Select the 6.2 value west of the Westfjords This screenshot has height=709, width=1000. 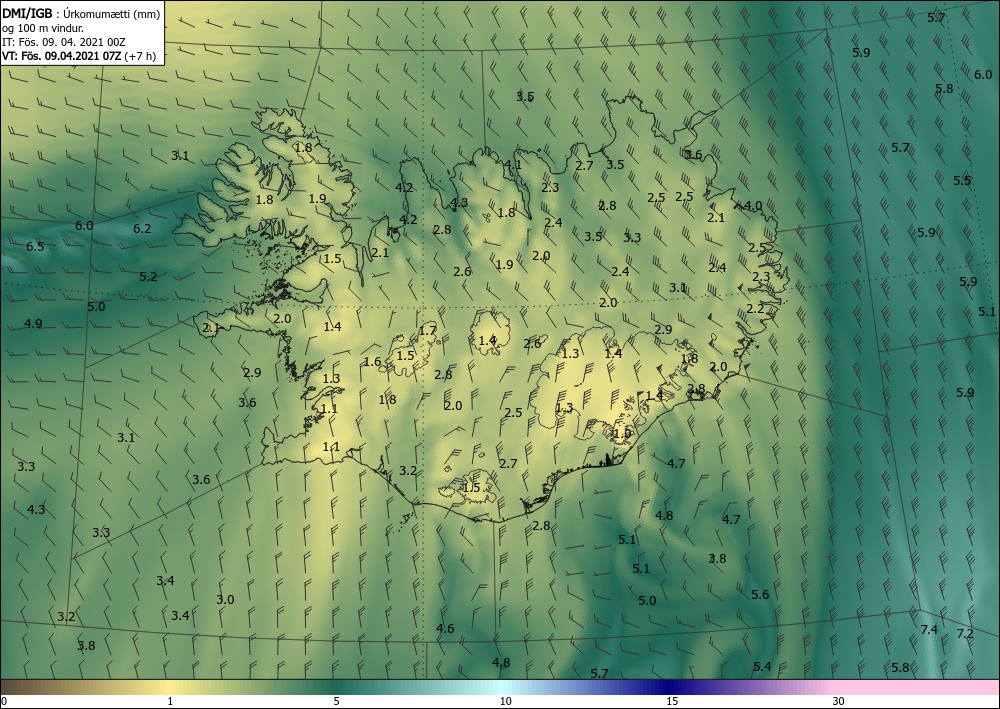(x=142, y=228)
